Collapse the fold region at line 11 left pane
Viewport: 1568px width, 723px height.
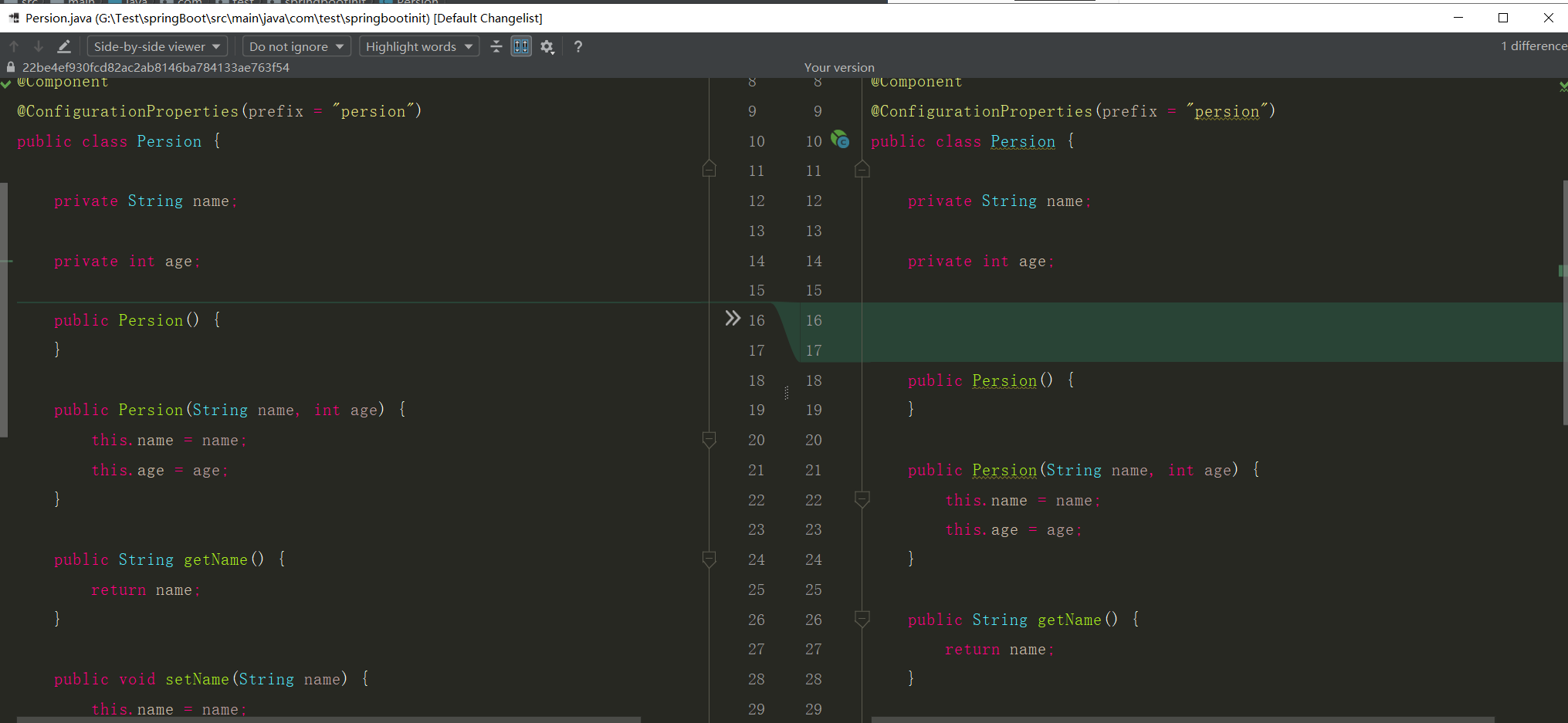709,170
